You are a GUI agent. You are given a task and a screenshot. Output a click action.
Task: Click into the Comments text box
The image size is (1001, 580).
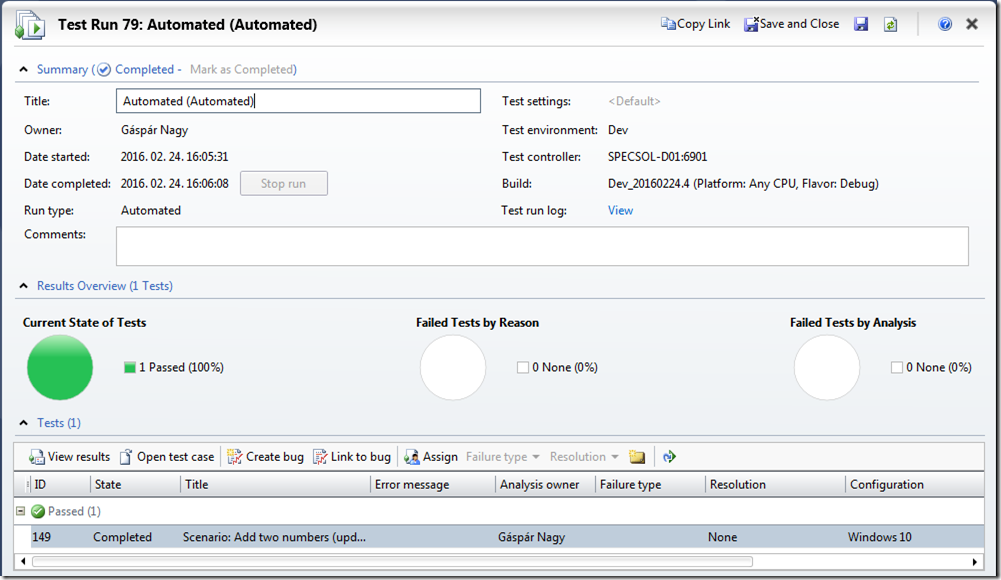[542, 246]
